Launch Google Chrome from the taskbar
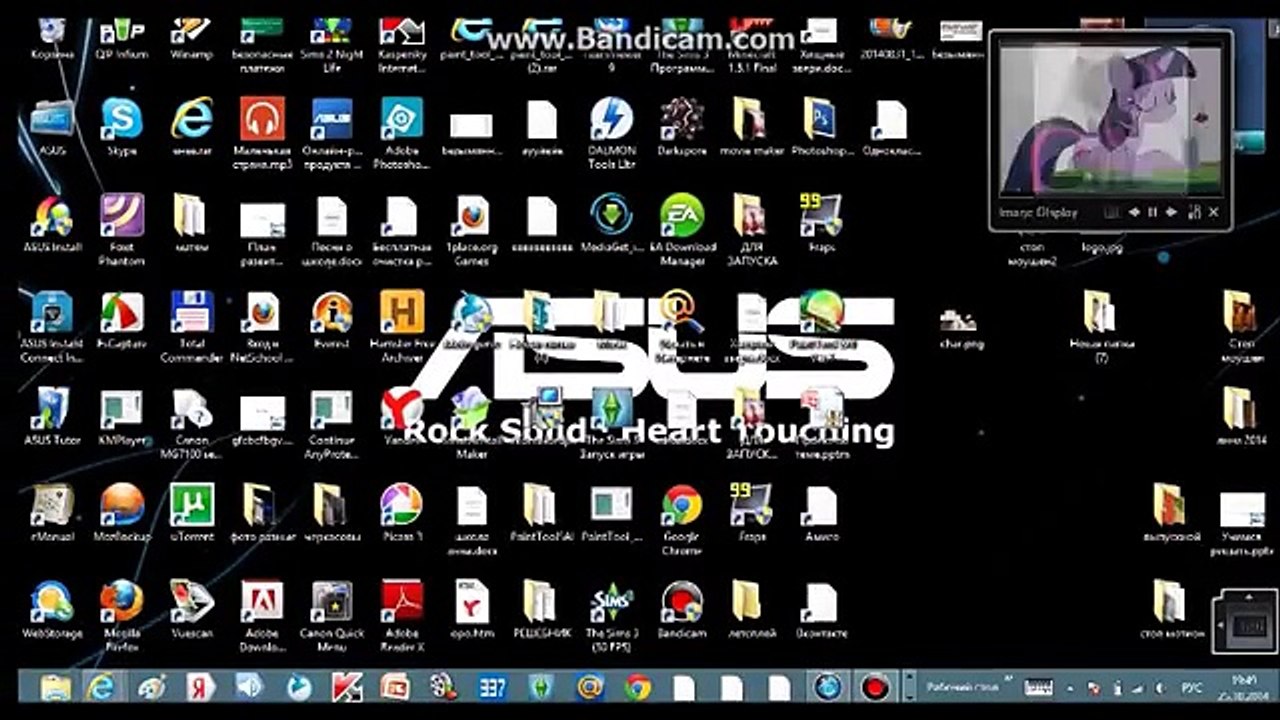The height and width of the screenshot is (720, 1280). 637,687
